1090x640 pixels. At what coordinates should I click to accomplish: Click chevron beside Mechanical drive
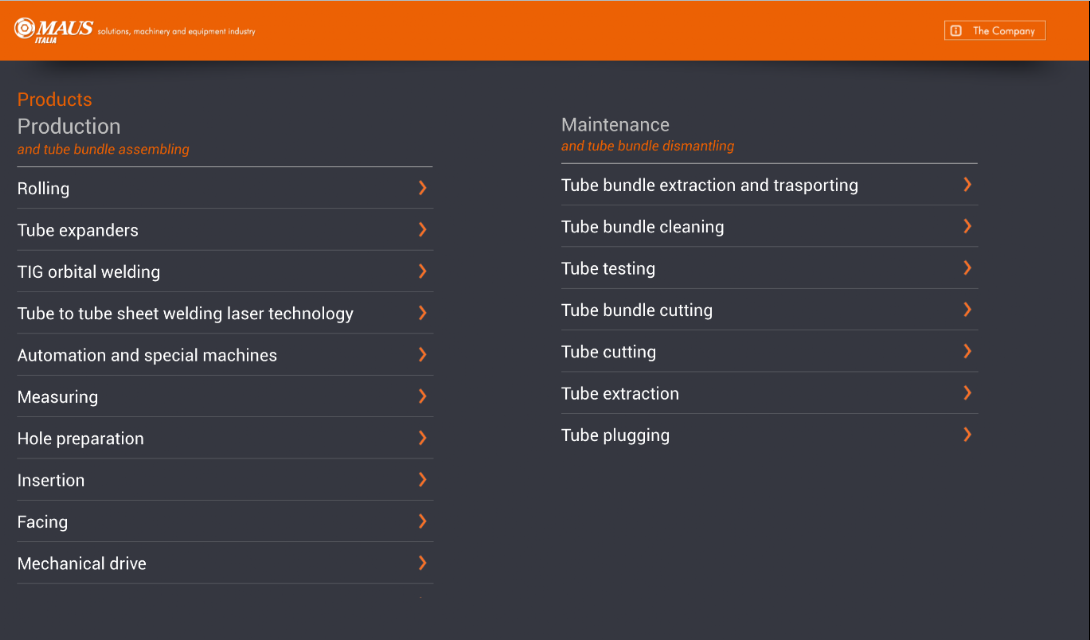pos(423,563)
